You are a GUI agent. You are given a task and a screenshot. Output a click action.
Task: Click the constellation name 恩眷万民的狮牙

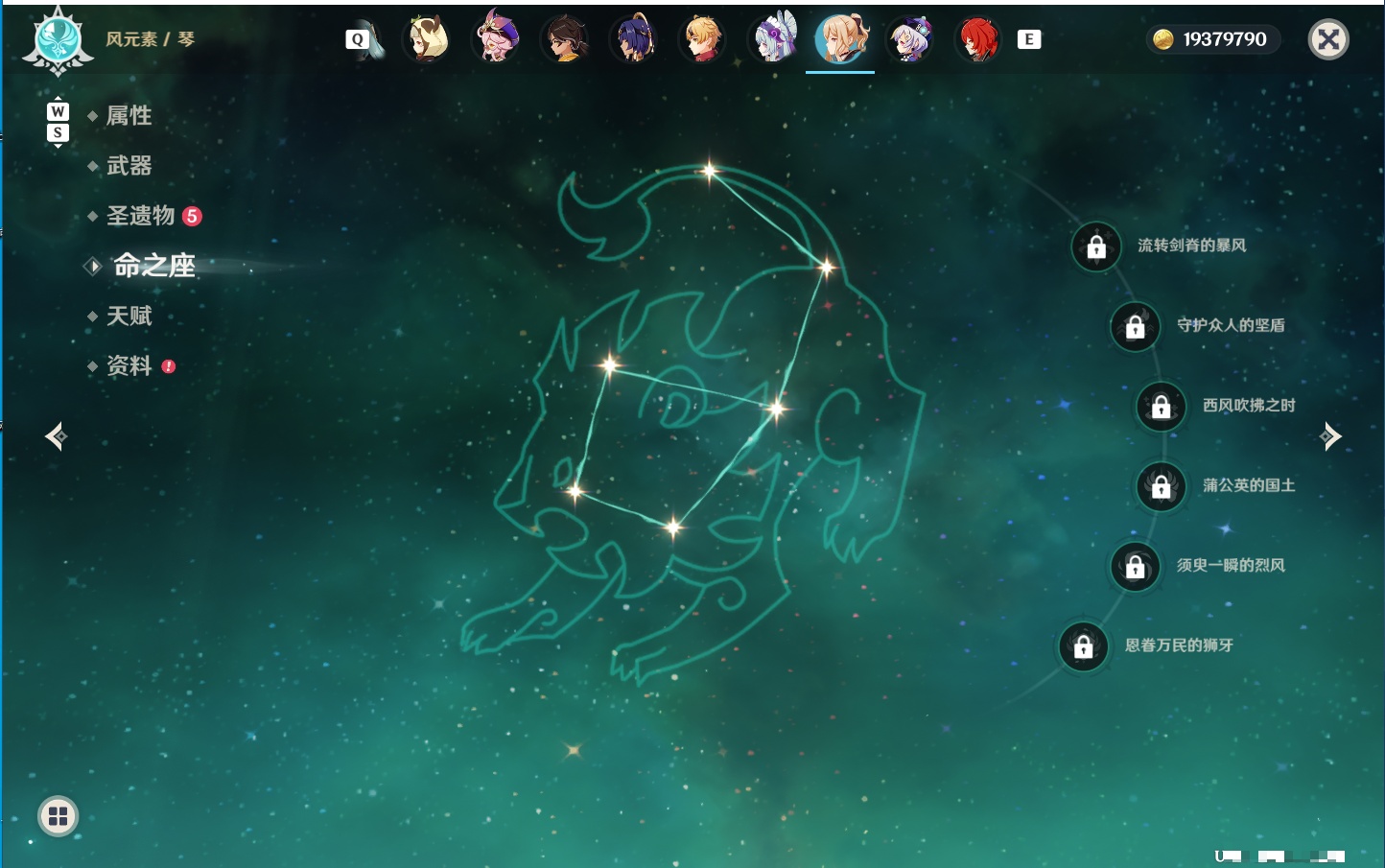pos(1180,645)
